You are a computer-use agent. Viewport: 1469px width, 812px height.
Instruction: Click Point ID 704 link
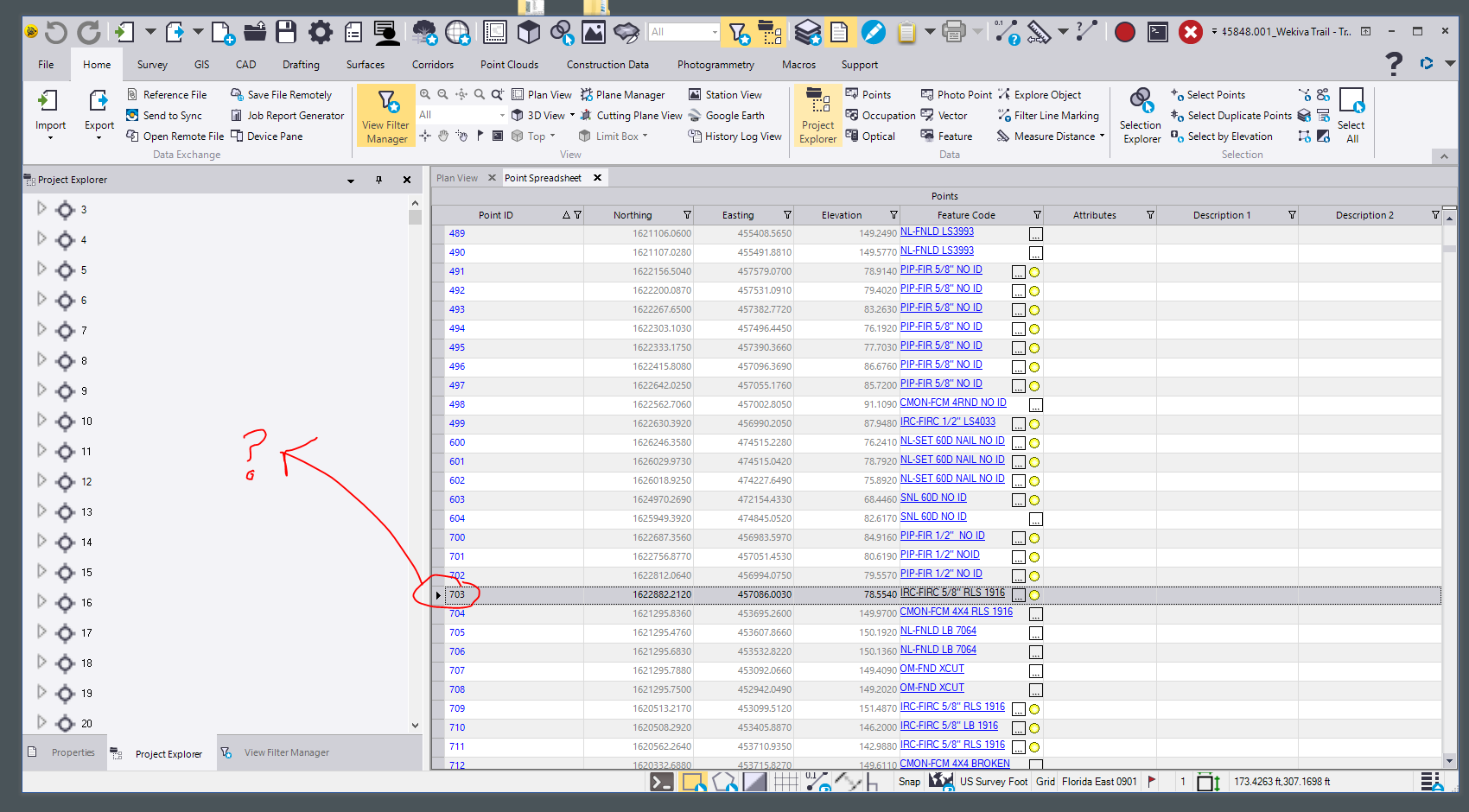click(x=457, y=613)
